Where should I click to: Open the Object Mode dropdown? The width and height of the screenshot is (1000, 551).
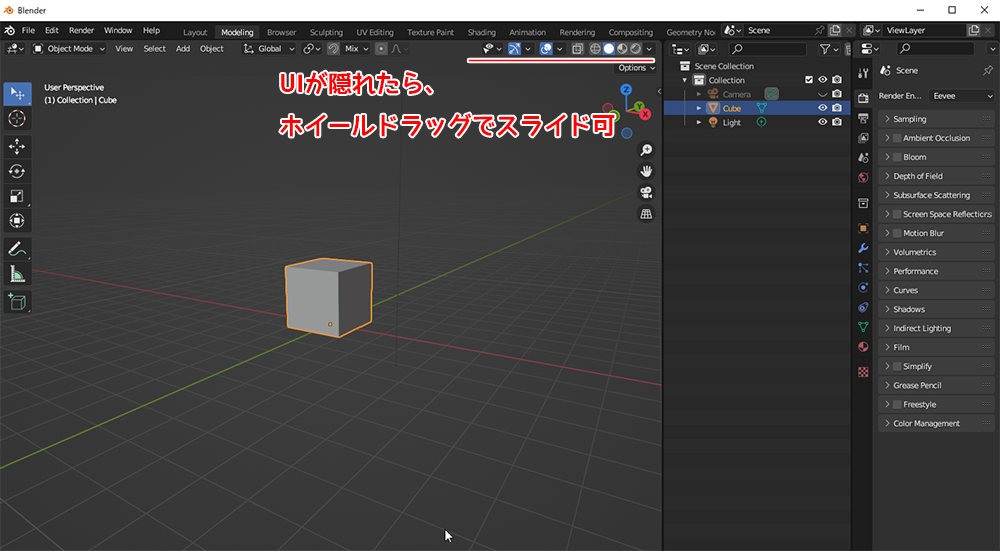pos(69,48)
